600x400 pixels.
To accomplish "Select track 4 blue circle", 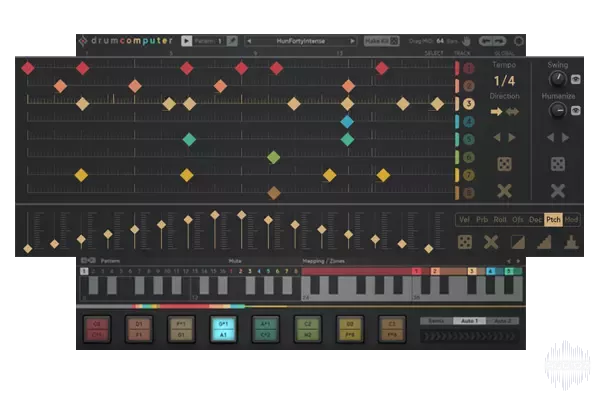I will 469,122.
